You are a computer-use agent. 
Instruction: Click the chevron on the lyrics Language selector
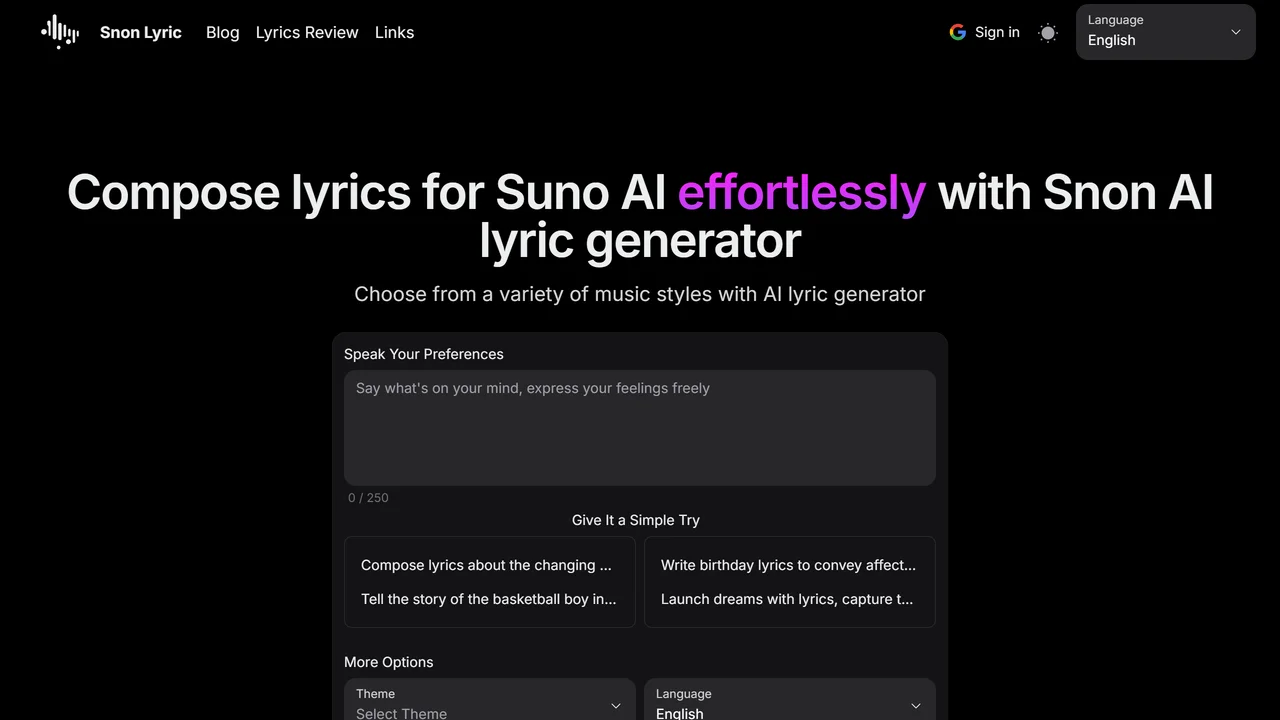tap(916, 706)
